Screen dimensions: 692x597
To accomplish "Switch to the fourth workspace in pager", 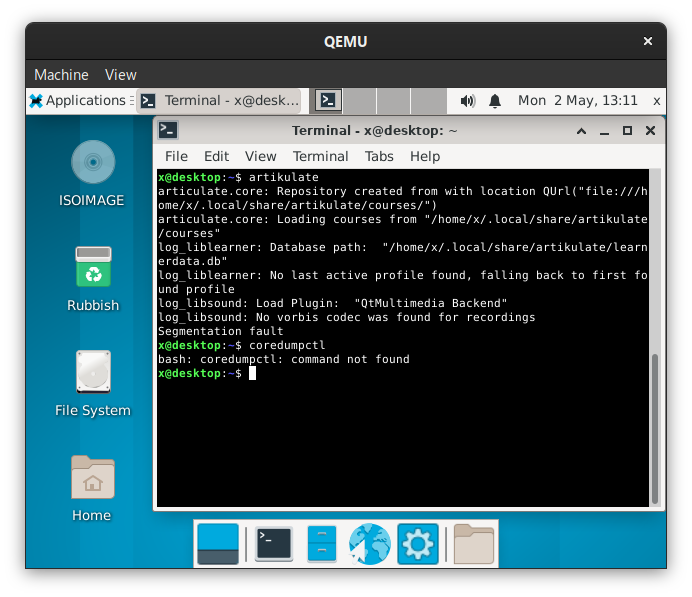I will [x=429, y=101].
